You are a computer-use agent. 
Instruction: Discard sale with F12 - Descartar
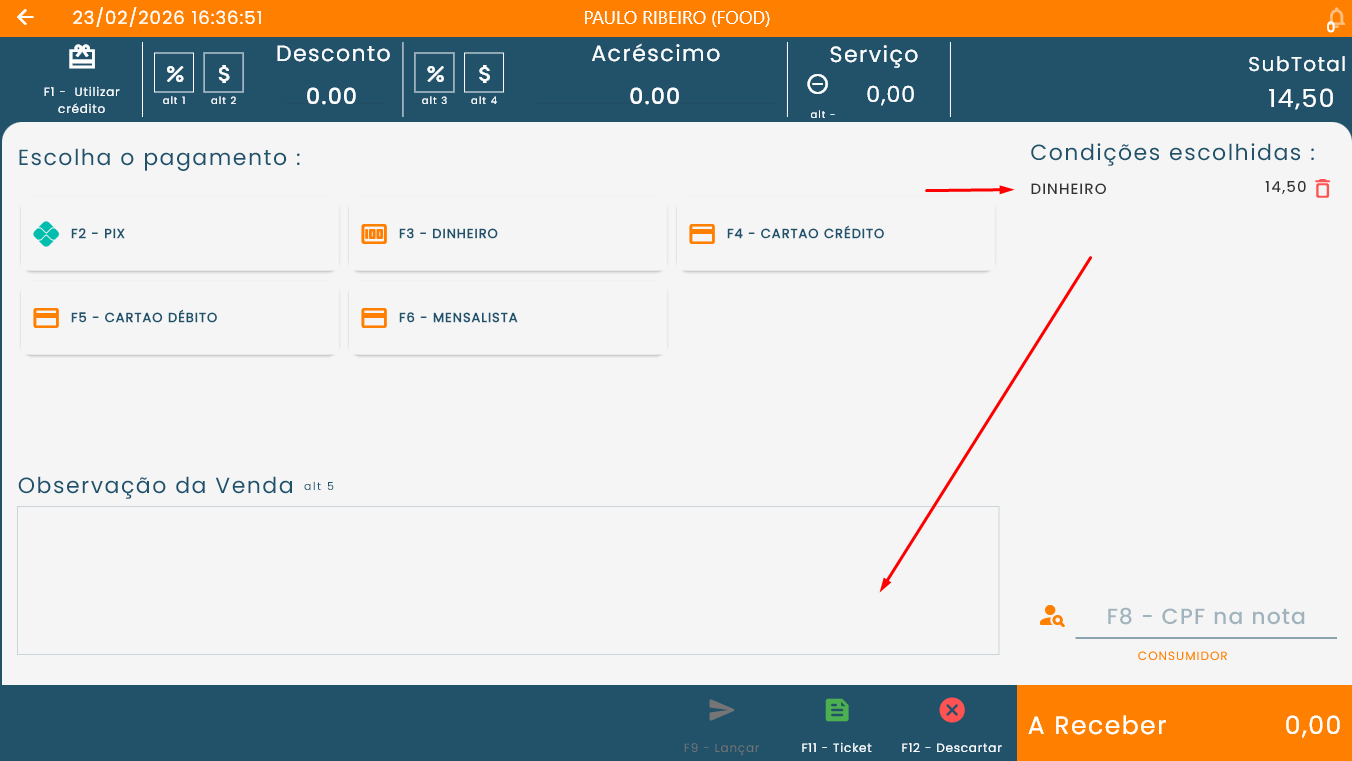(951, 723)
